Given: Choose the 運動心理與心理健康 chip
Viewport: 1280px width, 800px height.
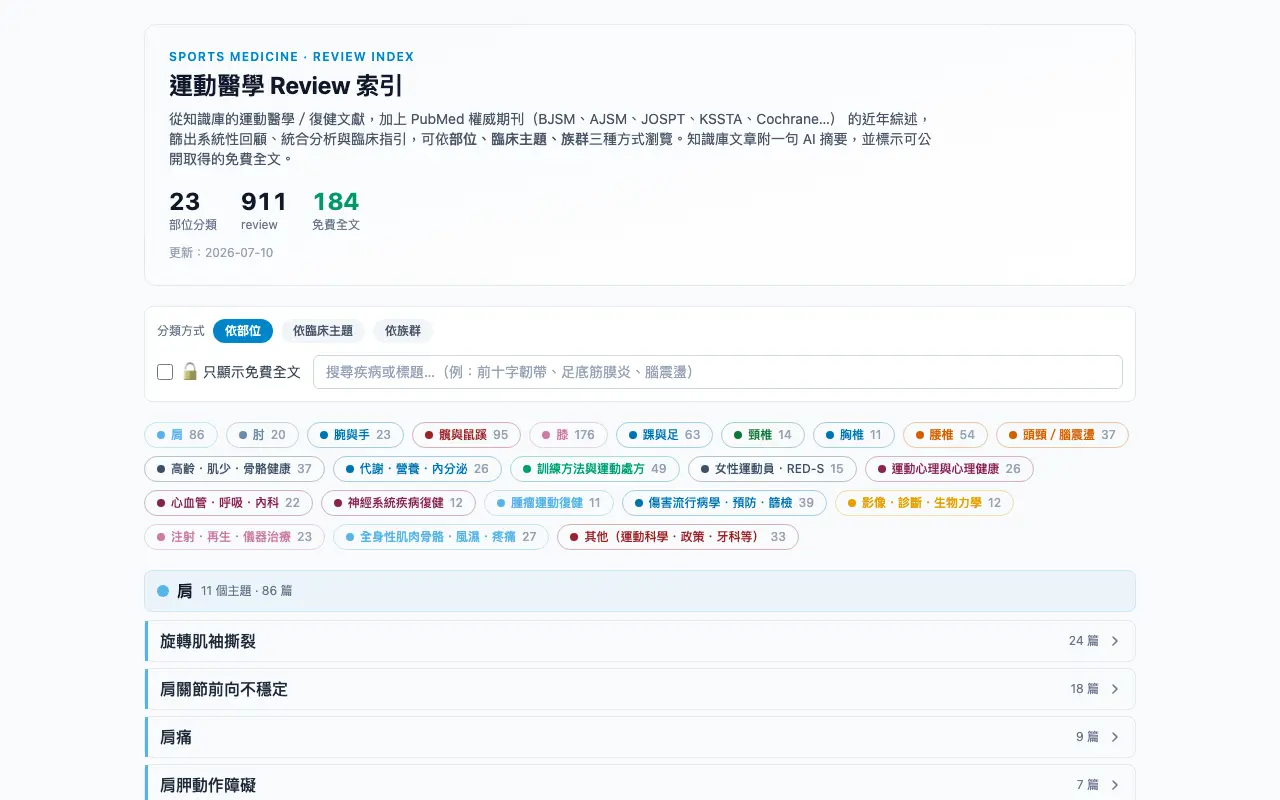Looking at the screenshot, I should coord(949,469).
